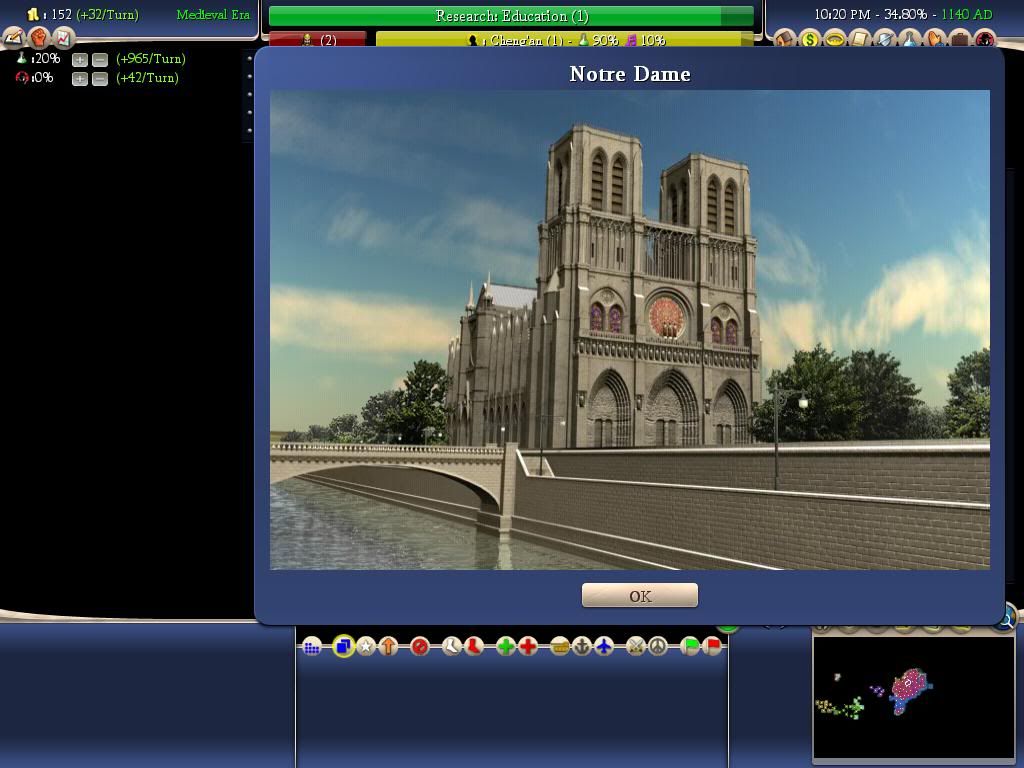Click the Notre Dame wonder image
Screen dimensions: 1024x768
click(x=630, y=330)
